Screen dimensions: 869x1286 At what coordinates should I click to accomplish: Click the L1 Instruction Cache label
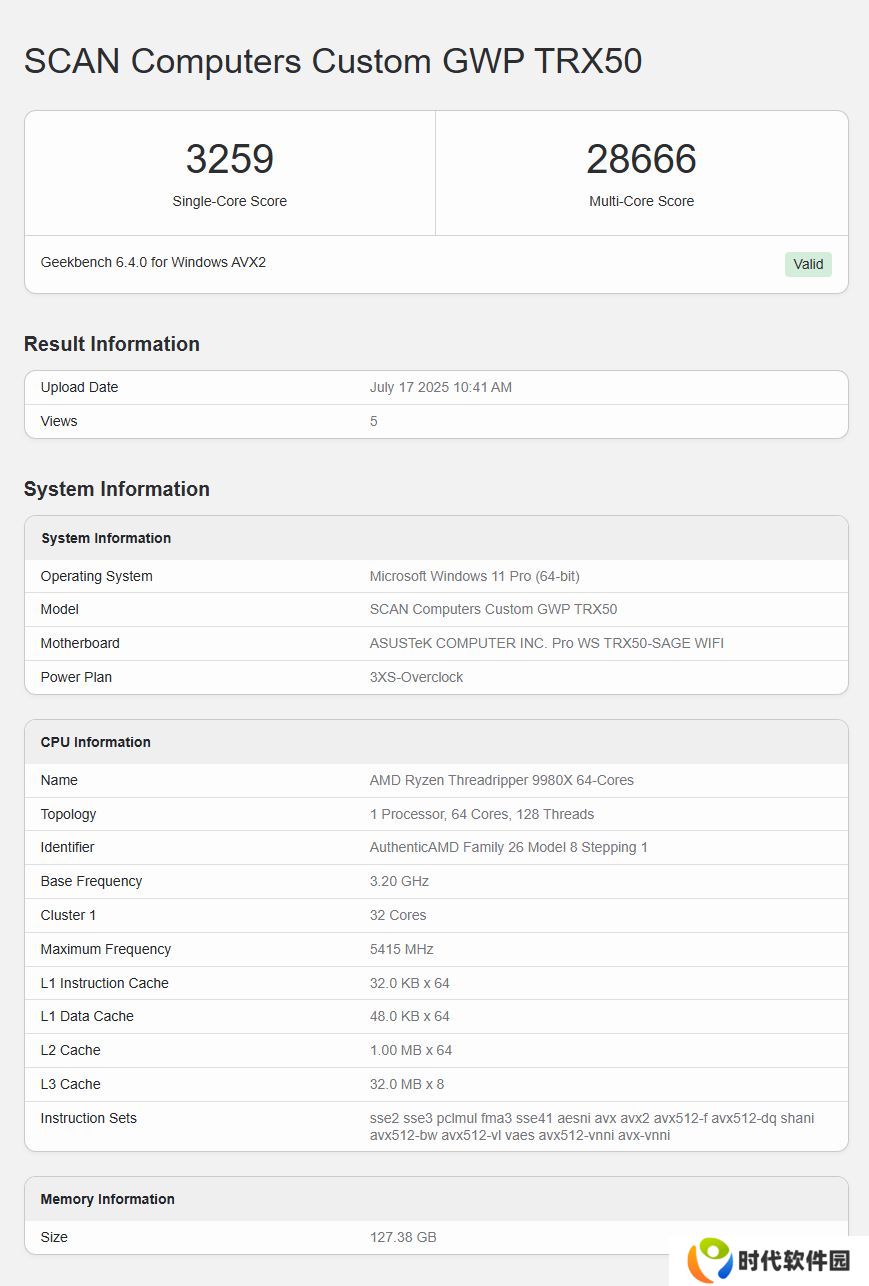coord(105,983)
